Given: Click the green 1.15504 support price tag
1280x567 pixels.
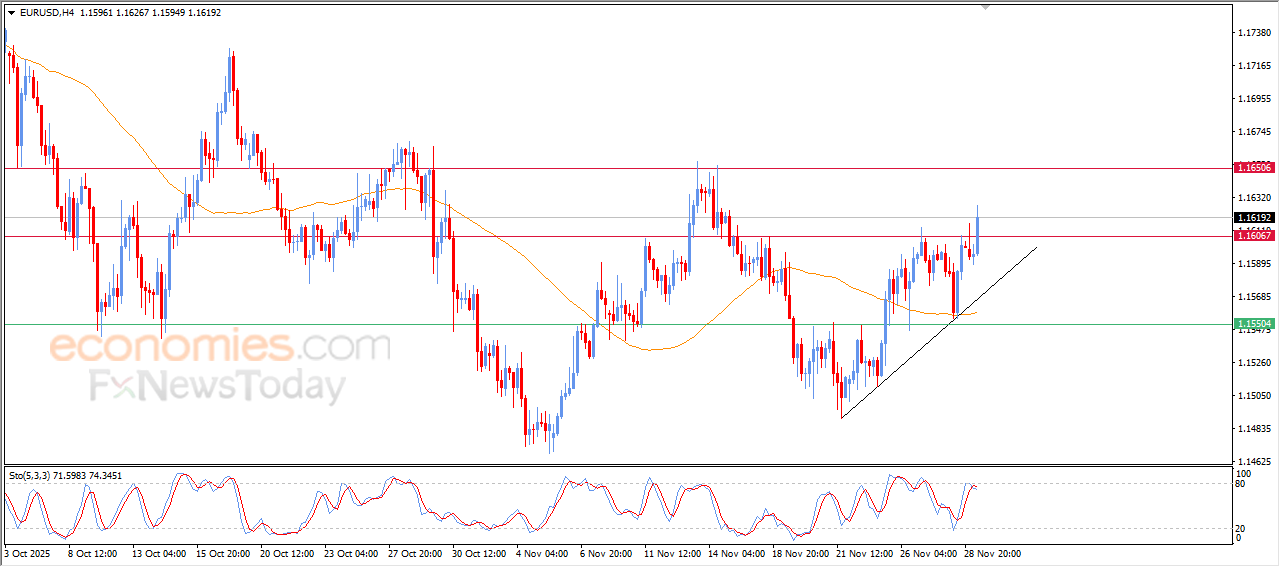Looking at the screenshot, I should pyautogui.click(x=1253, y=324).
